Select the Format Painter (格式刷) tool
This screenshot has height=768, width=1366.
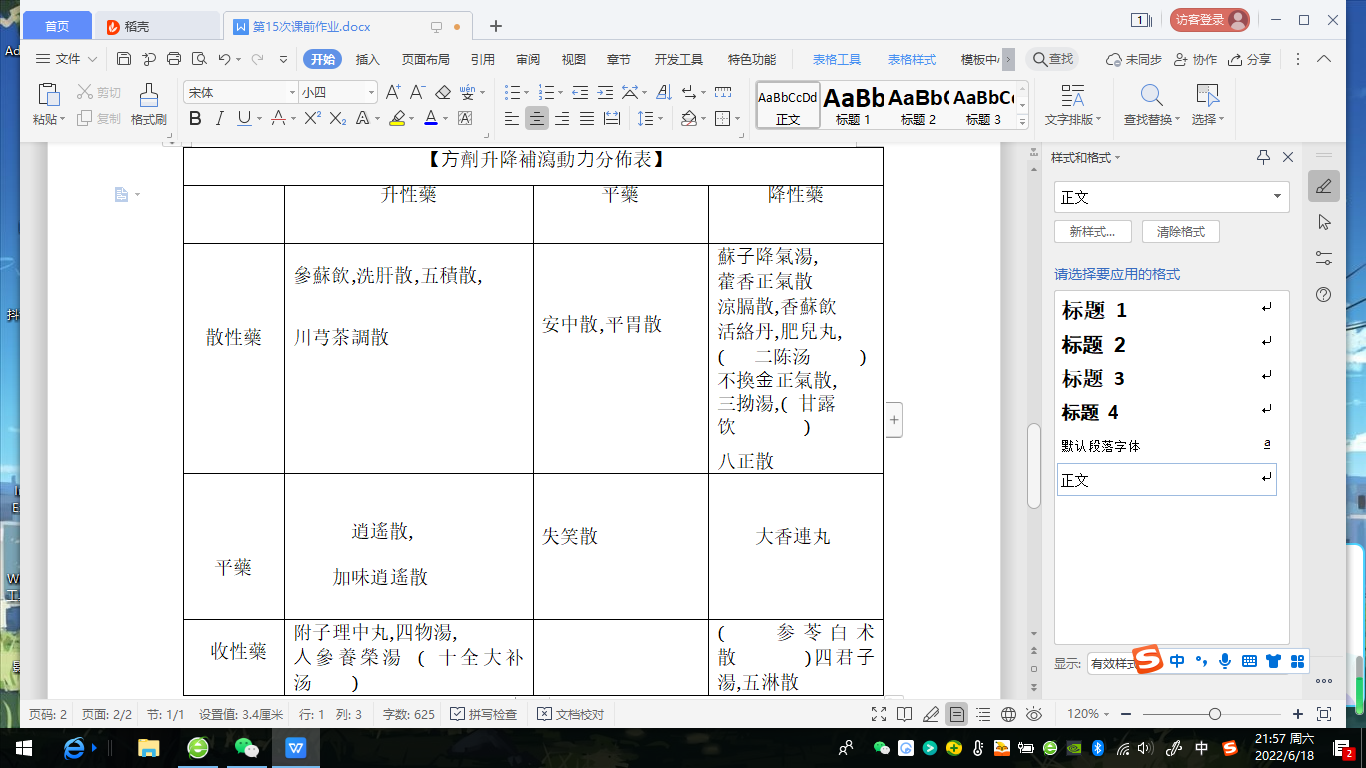click(149, 104)
